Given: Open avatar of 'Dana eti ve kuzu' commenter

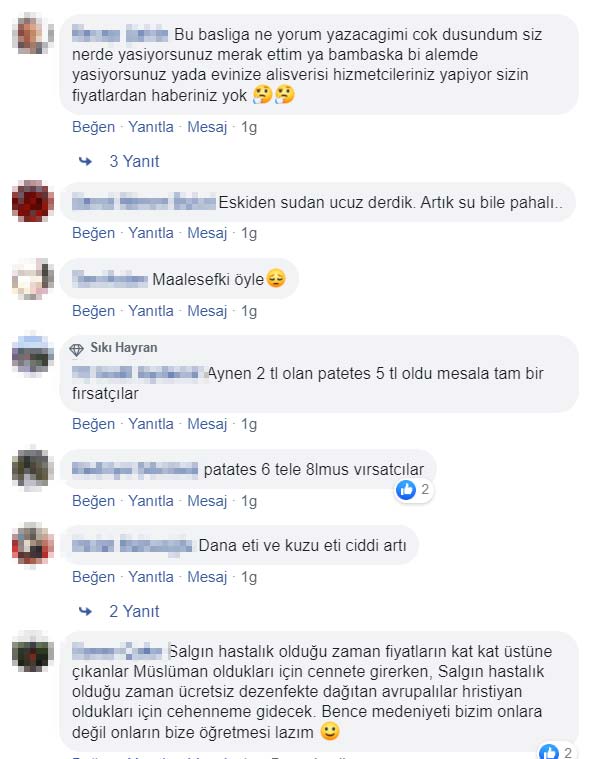Looking at the screenshot, I should coord(33,543).
